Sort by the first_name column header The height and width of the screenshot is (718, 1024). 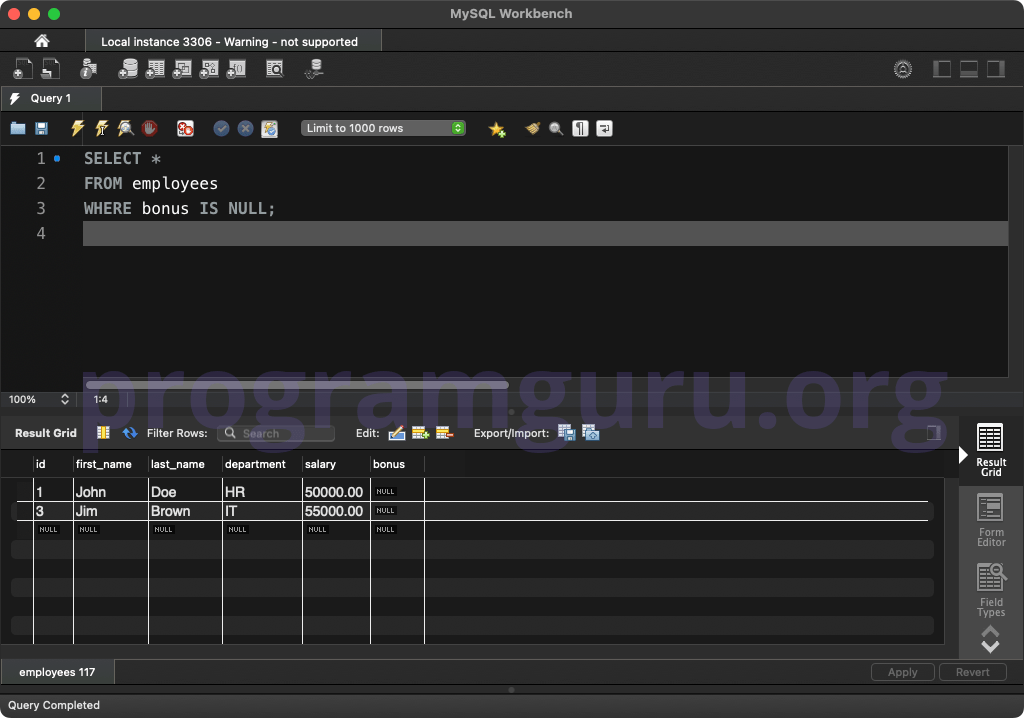[110, 464]
